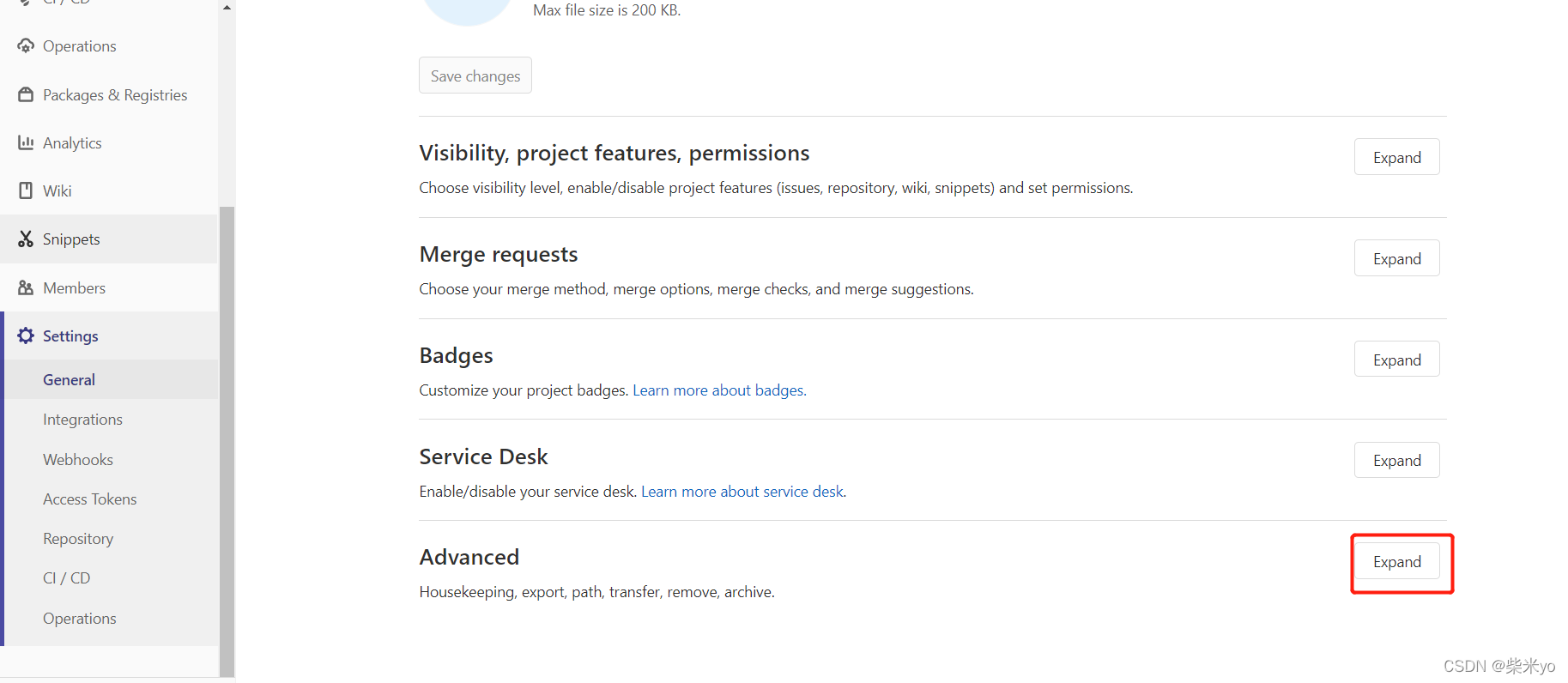Viewport: 1568px width, 683px height.
Task: Expand the Badges settings section
Action: click(x=1396, y=360)
